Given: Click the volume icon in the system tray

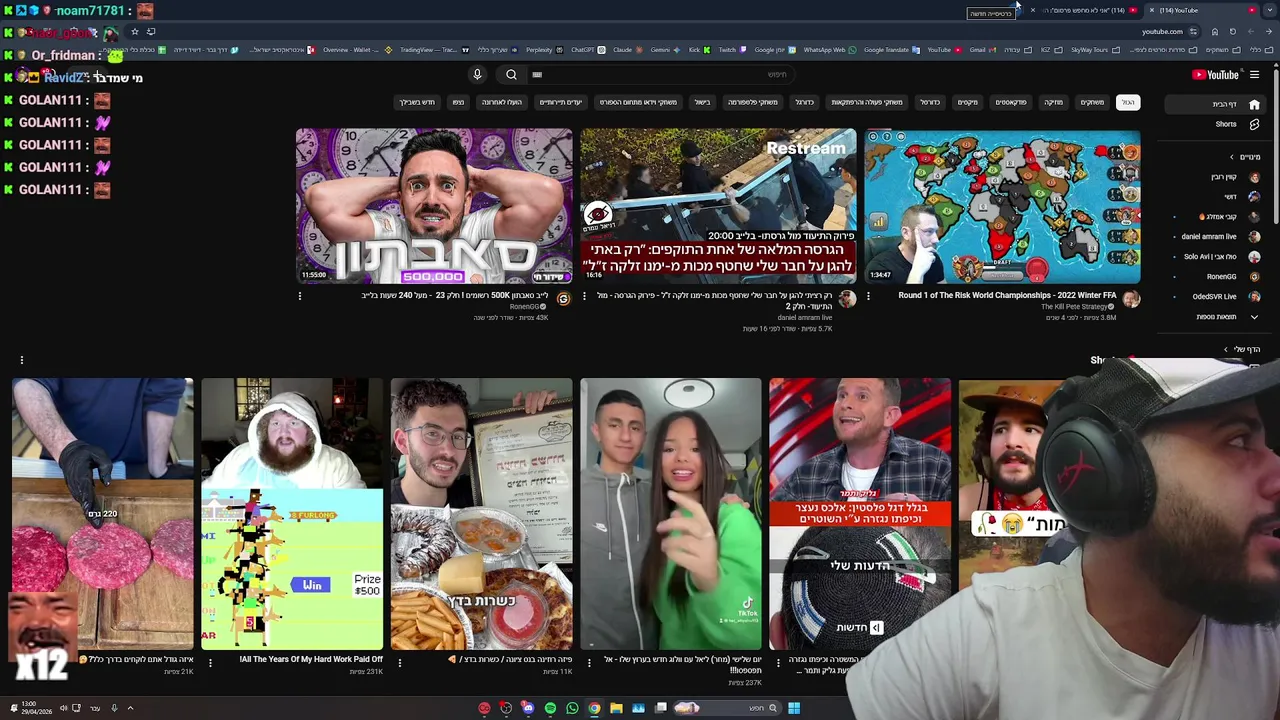Looking at the screenshot, I should click(x=63, y=708).
